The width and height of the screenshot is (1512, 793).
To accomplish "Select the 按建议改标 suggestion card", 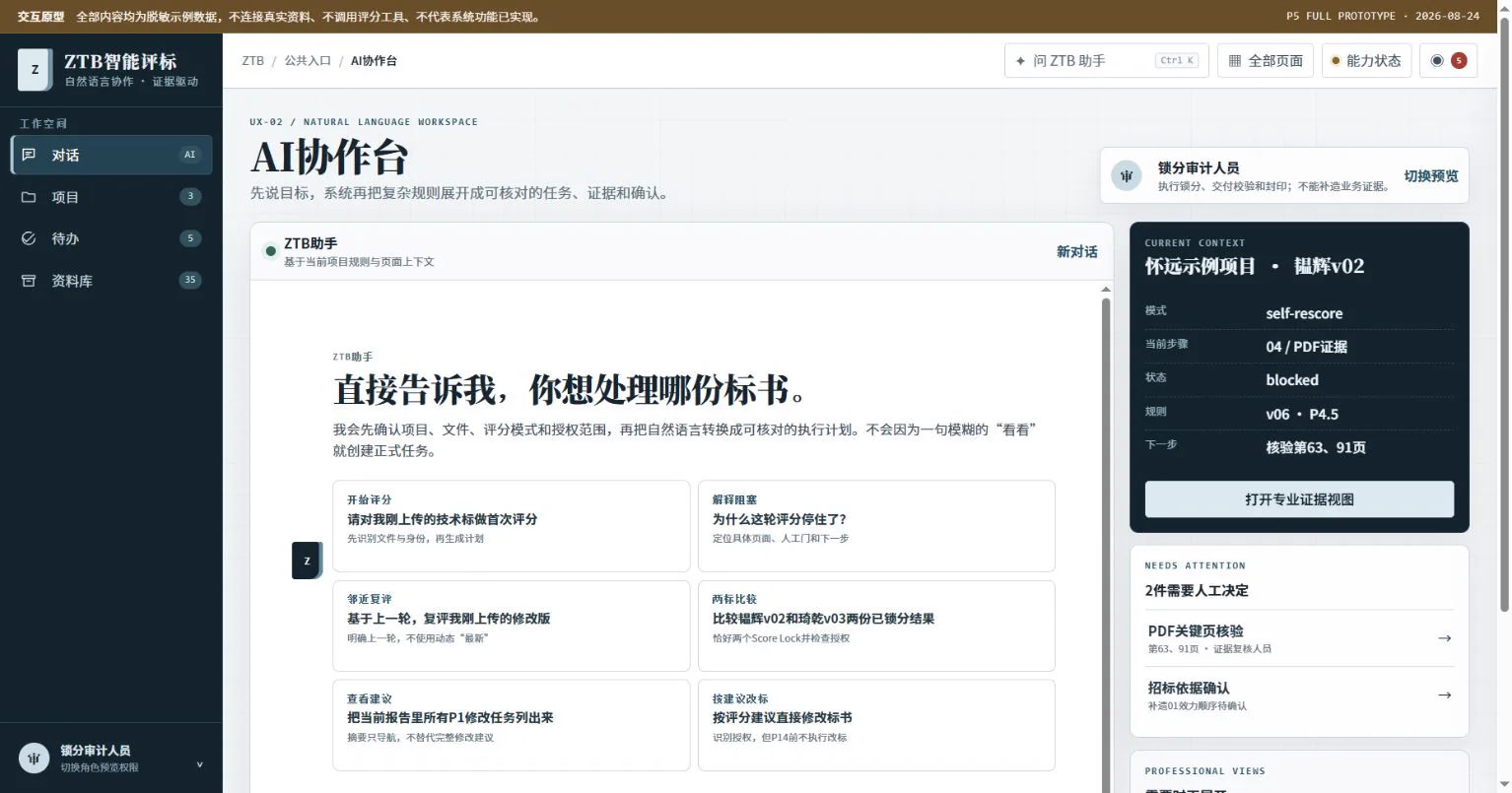I will [x=876, y=725].
